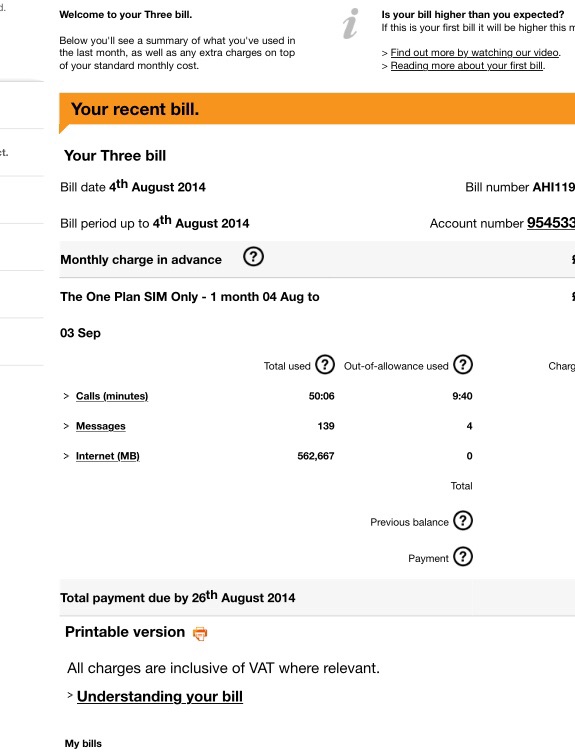This screenshot has width=575, height=756.
Task: Click Bill date 4th August 2014 text
Action: click(133, 186)
